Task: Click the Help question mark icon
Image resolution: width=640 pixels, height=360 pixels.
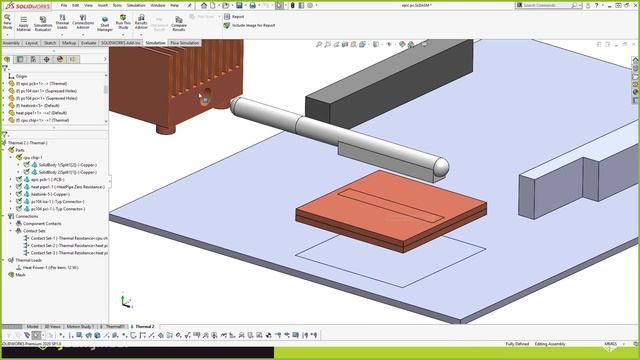Action: 596,5
